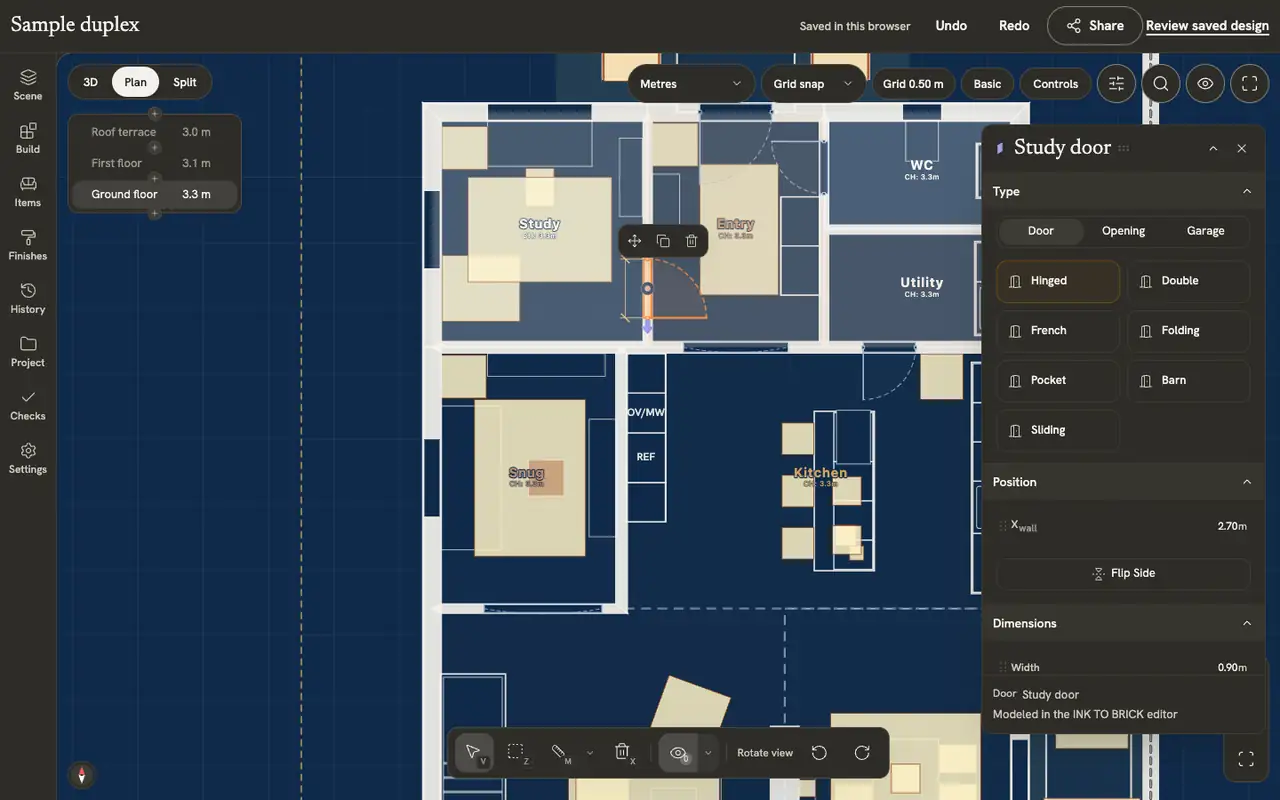
Task: Enter fullscreen with top toolbar icon
Action: pyautogui.click(x=1249, y=84)
